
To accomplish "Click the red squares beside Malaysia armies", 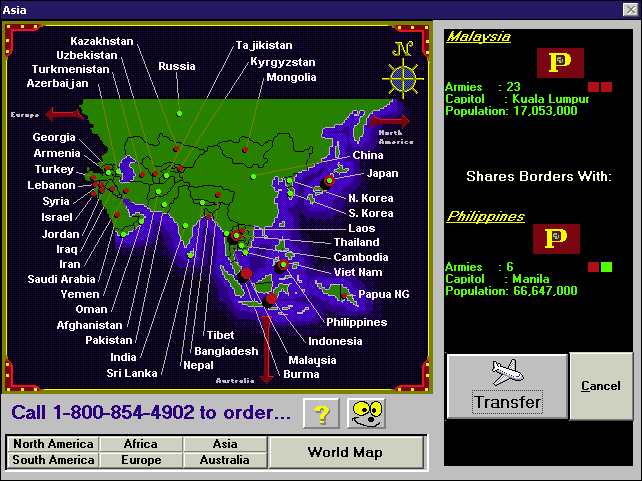I will [600, 87].
